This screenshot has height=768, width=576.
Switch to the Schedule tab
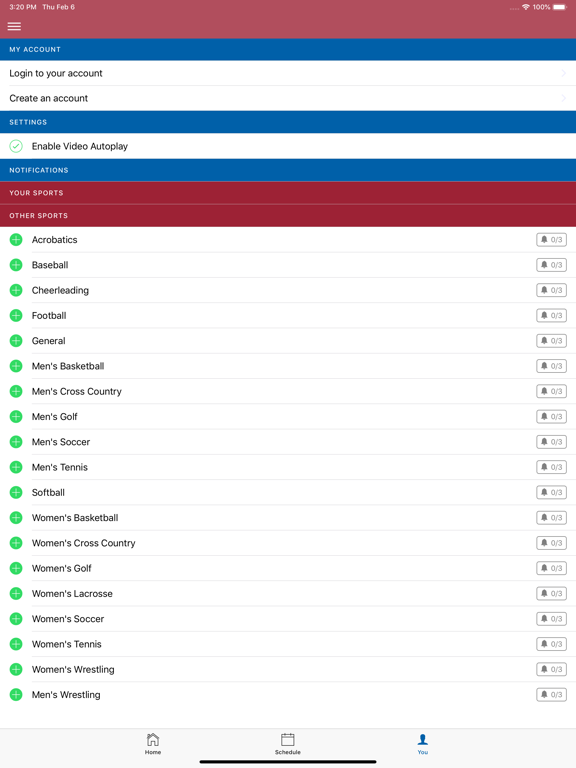point(288,744)
